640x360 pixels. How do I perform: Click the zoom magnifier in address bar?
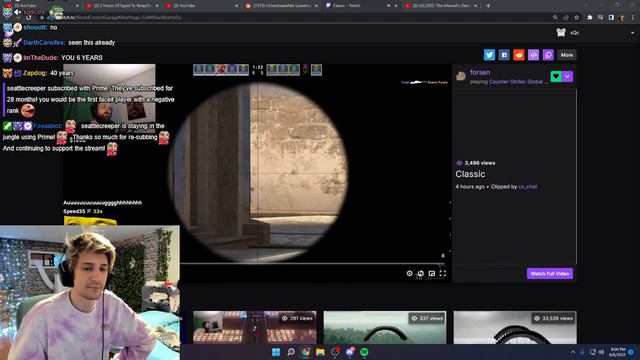point(555,18)
